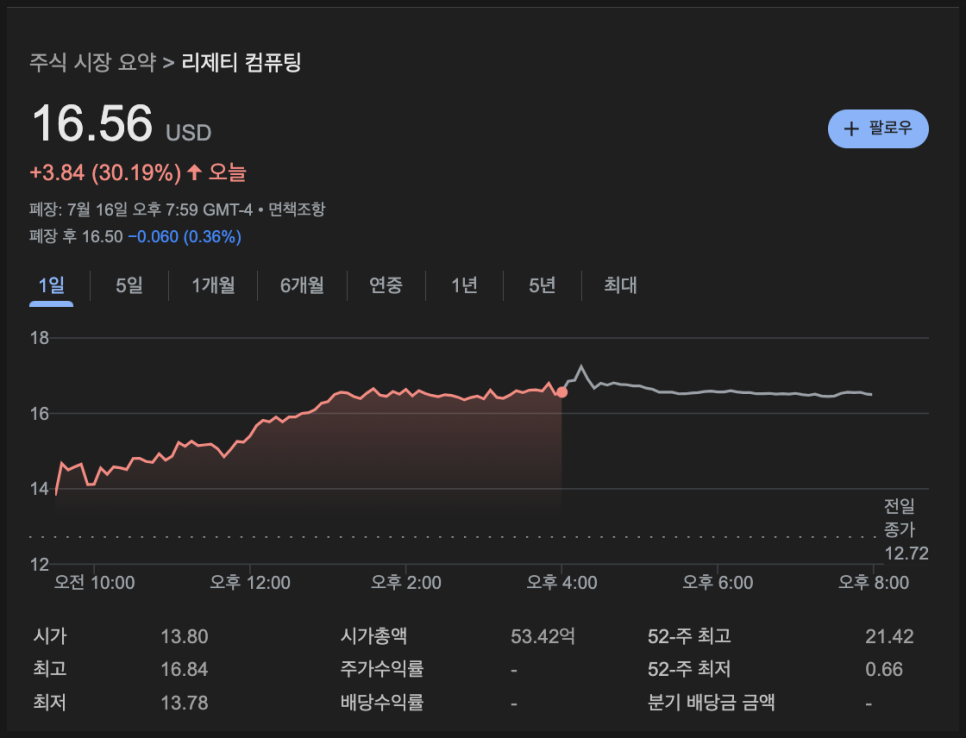Open the 1개월 chart range
This screenshot has height=738, width=966.
(213, 285)
